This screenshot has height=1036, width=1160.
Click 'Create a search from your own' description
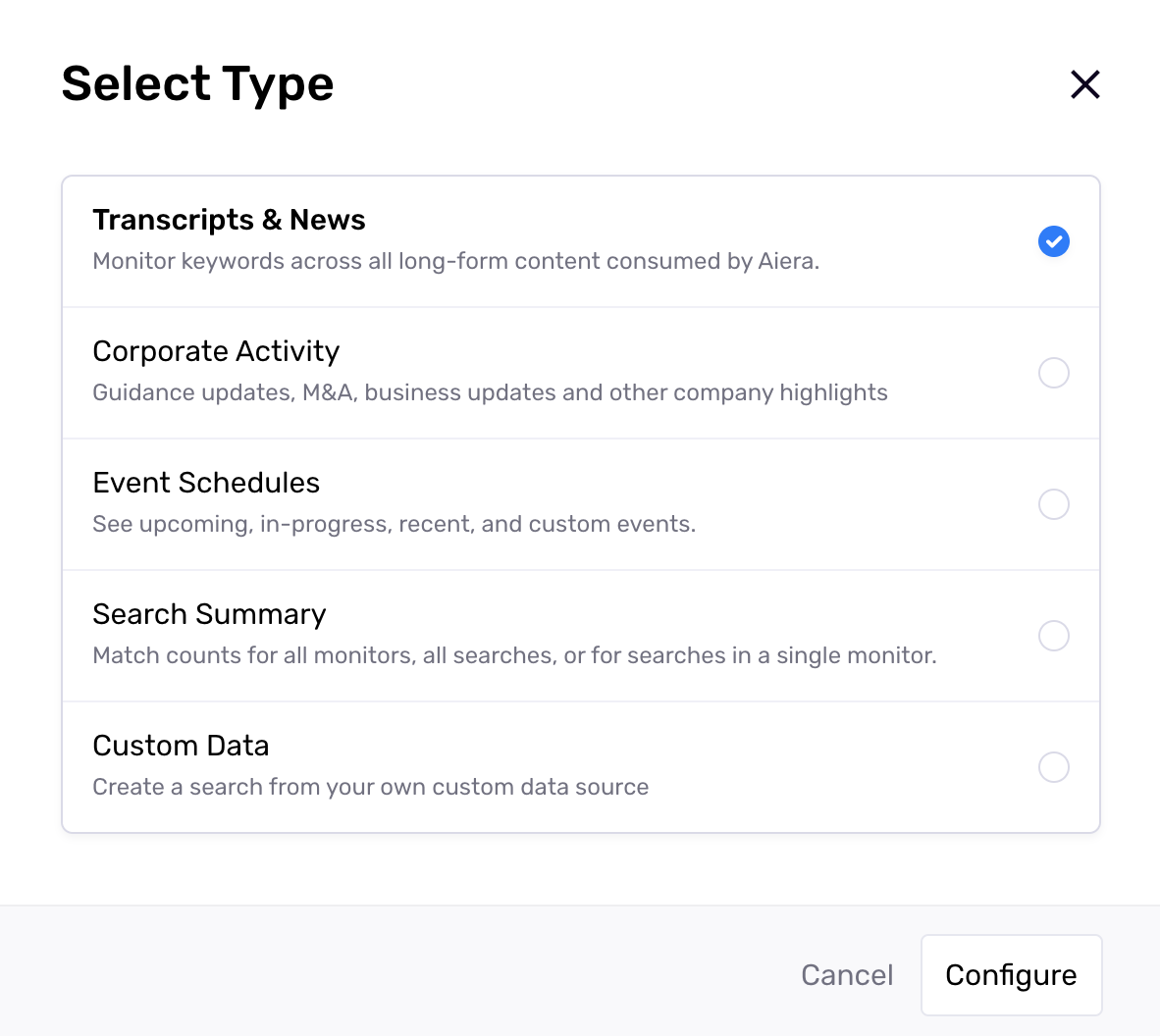click(370, 787)
